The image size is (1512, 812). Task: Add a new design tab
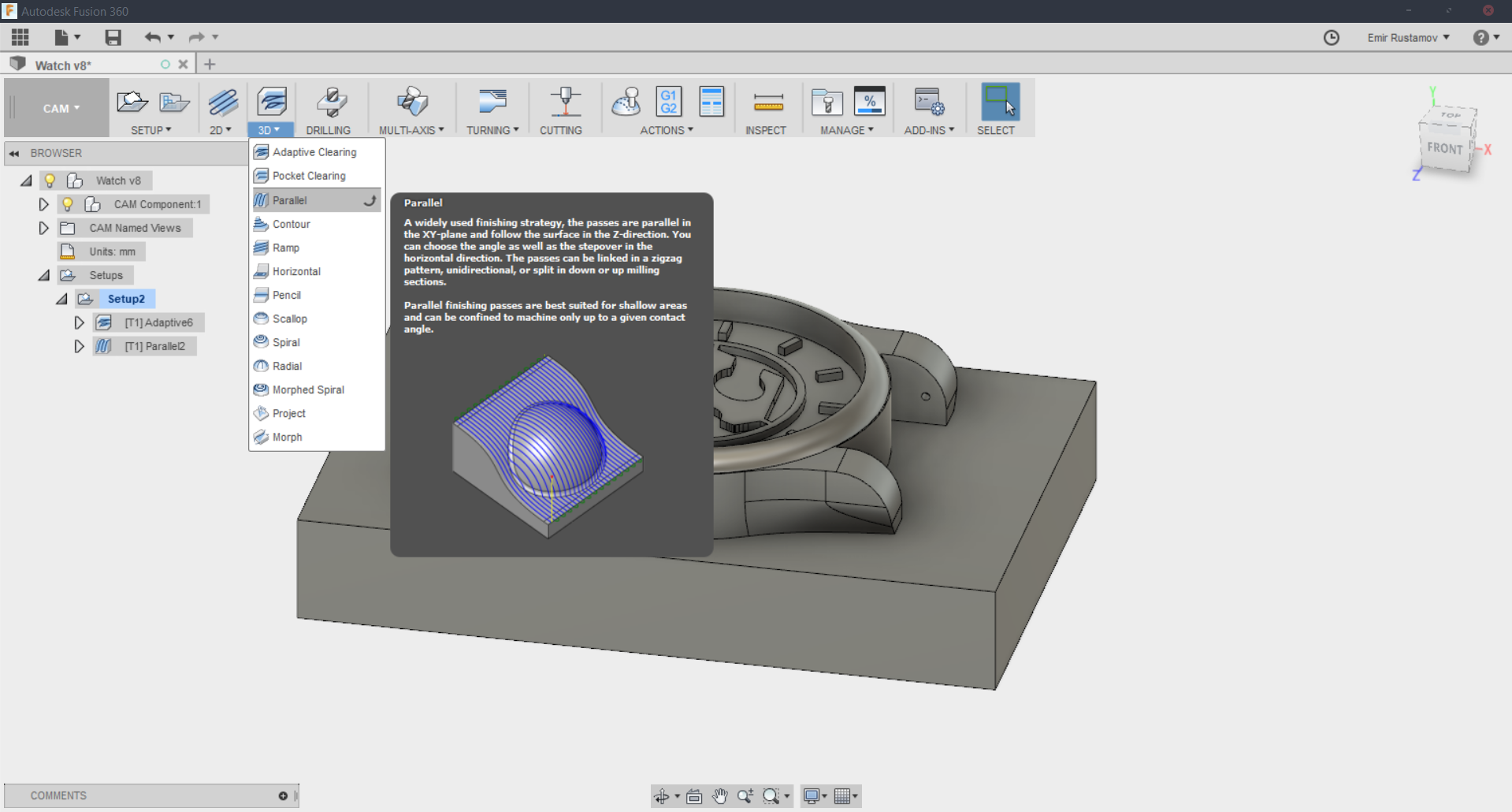tap(210, 65)
